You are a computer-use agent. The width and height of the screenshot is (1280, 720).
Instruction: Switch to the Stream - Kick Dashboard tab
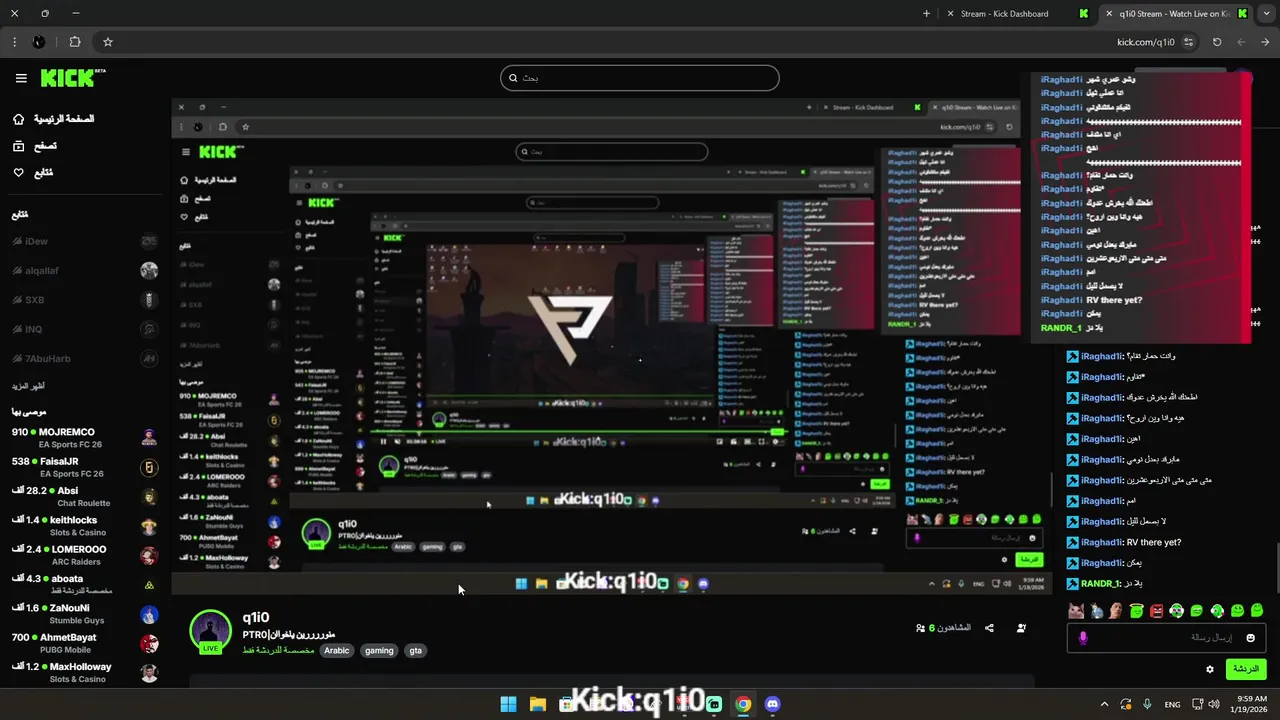coord(1015,14)
